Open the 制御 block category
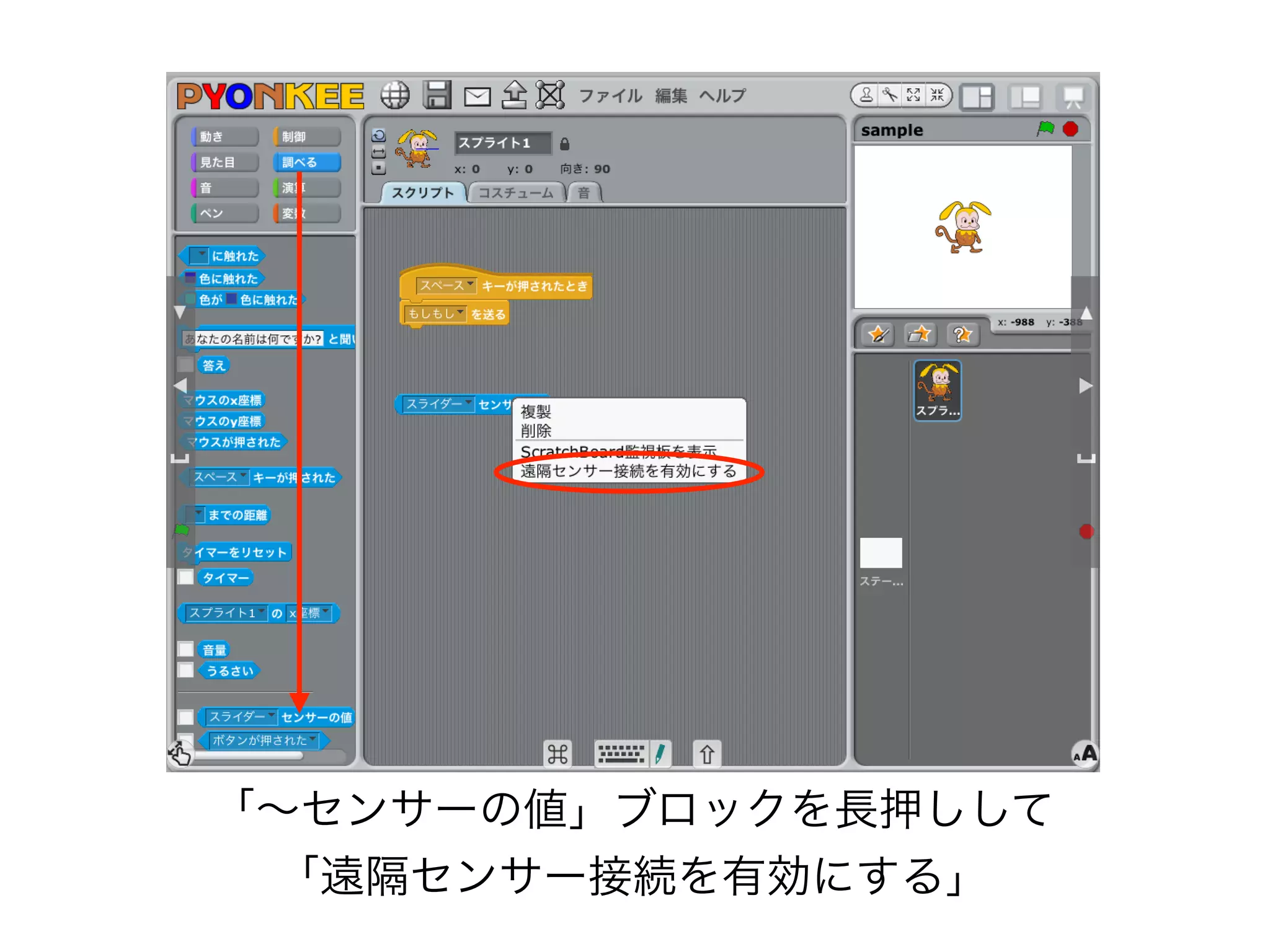Image resolution: width=1270 pixels, height=952 pixels. point(306,136)
